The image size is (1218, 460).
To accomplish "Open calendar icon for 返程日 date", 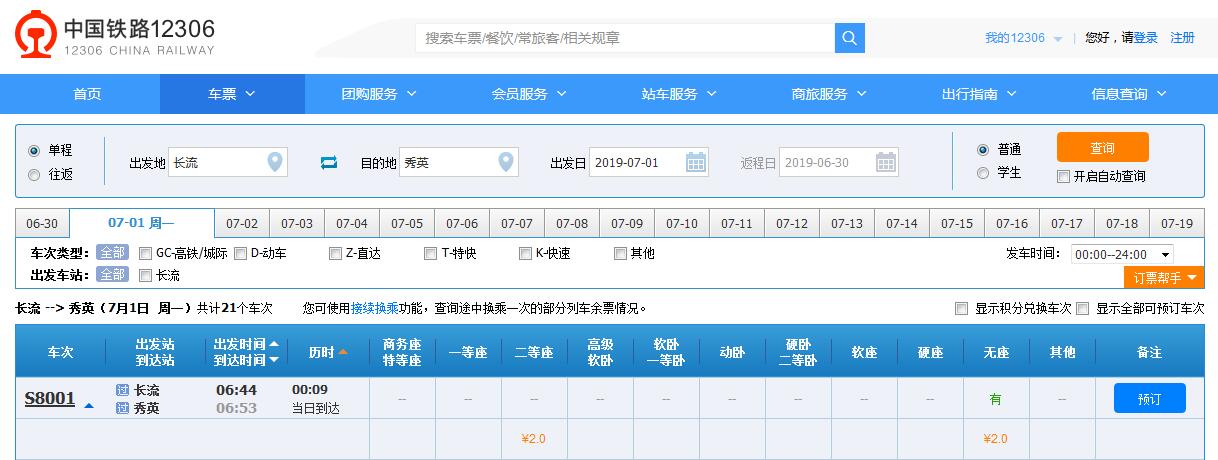I will (x=886, y=162).
